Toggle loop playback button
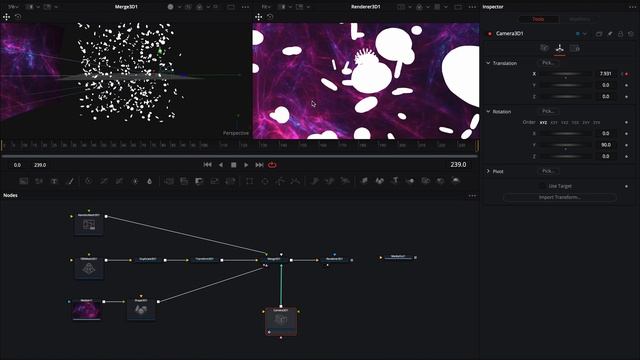The image size is (640, 360). click(272, 165)
